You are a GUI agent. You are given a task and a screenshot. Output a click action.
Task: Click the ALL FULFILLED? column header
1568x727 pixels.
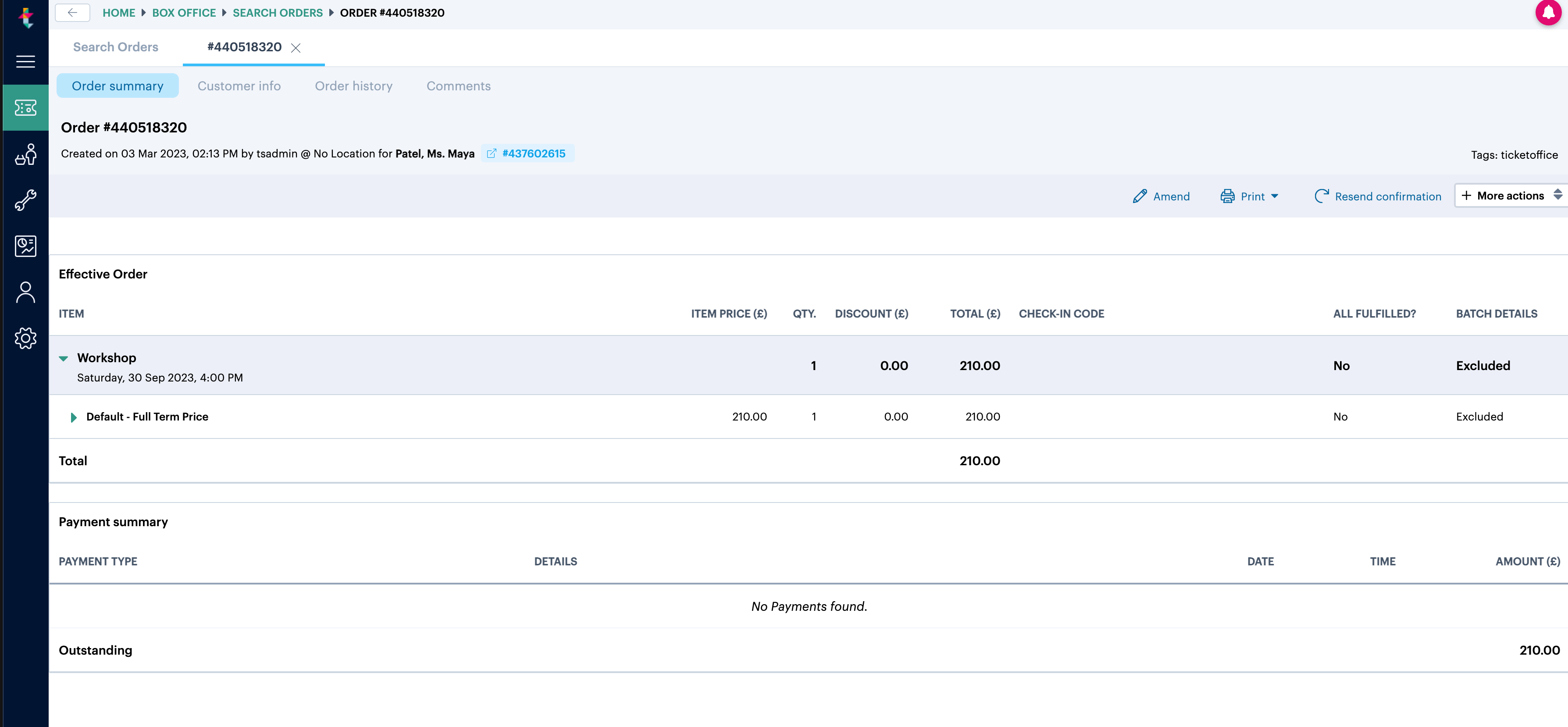[x=1375, y=314]
